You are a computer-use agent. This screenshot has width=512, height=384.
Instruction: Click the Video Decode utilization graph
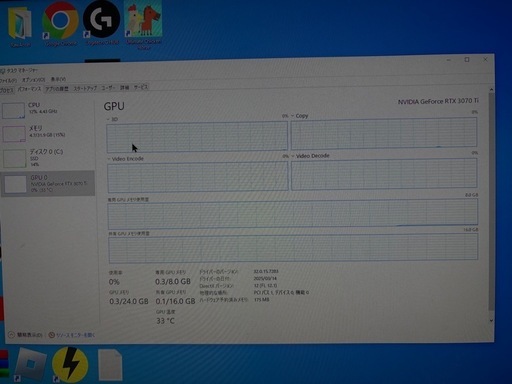pos(384,174)
